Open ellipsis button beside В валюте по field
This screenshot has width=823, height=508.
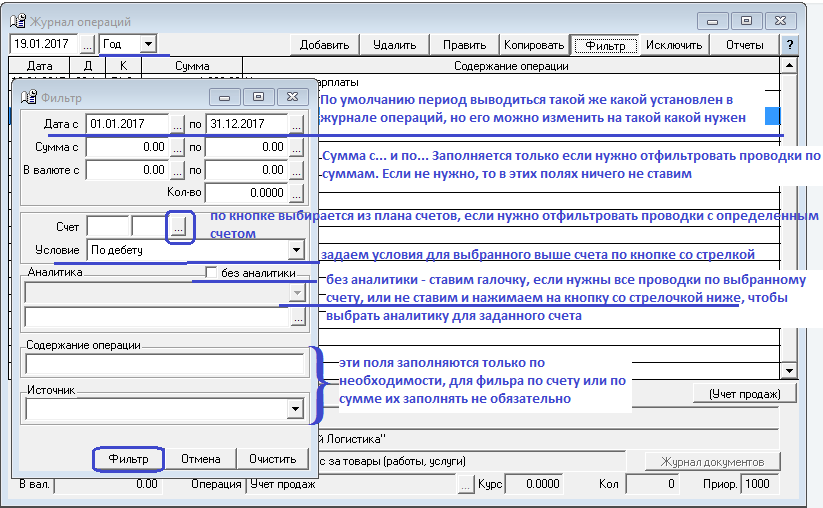pos(297,171)
